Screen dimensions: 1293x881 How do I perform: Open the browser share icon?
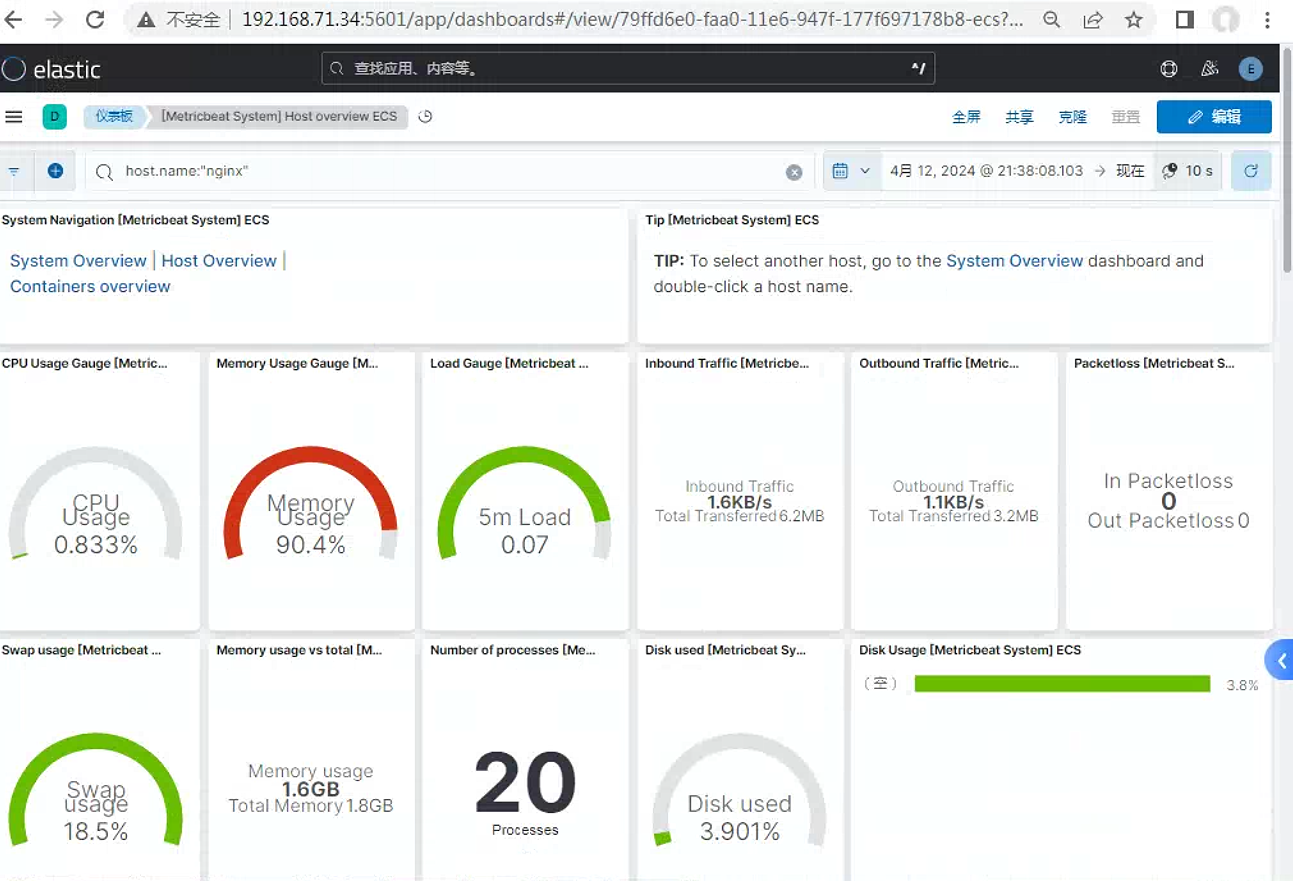point(1093,20)
